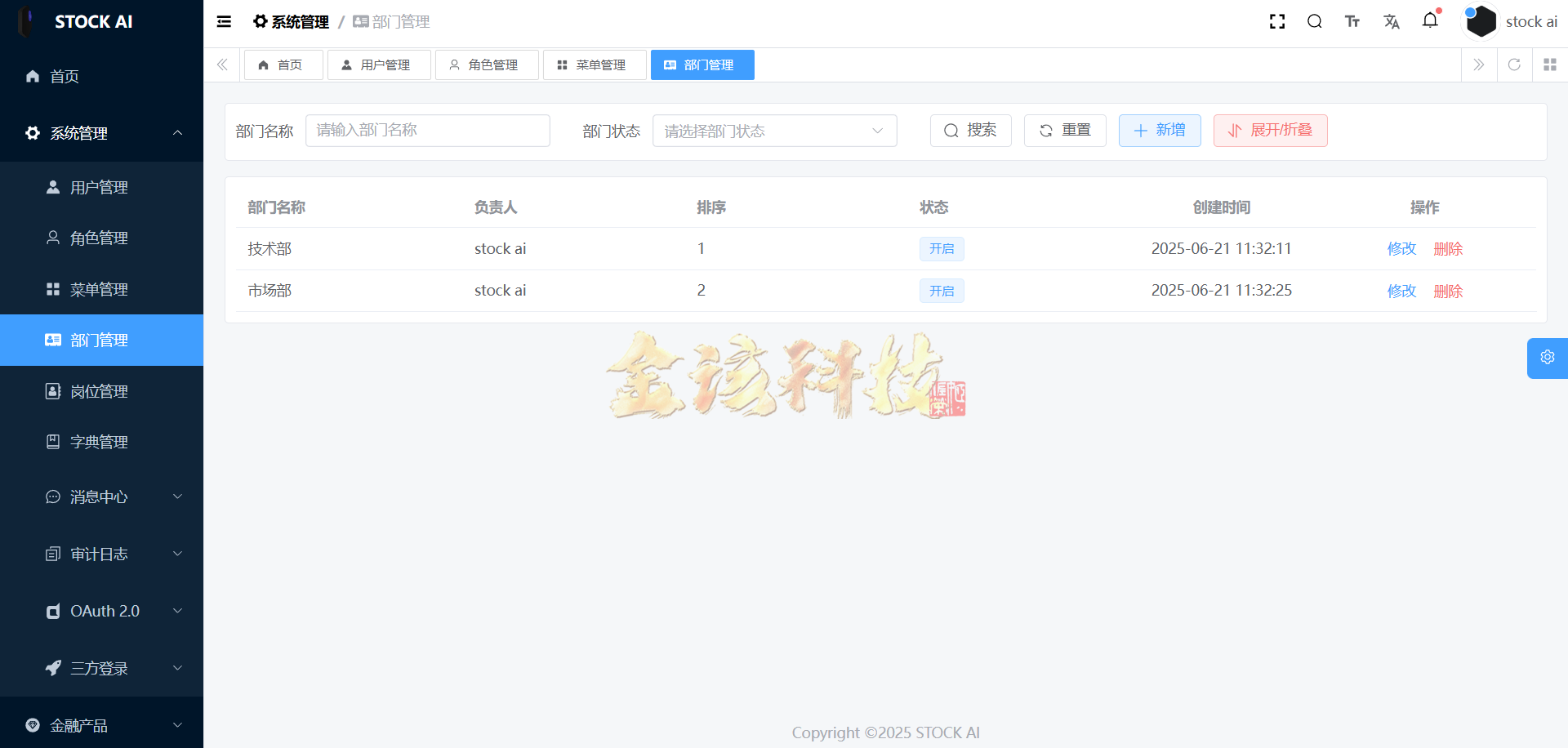The width and height of the screenshot is (1568, 748).
Task: Toggle 技术部 department status to 开启
Action: point(942,248)
